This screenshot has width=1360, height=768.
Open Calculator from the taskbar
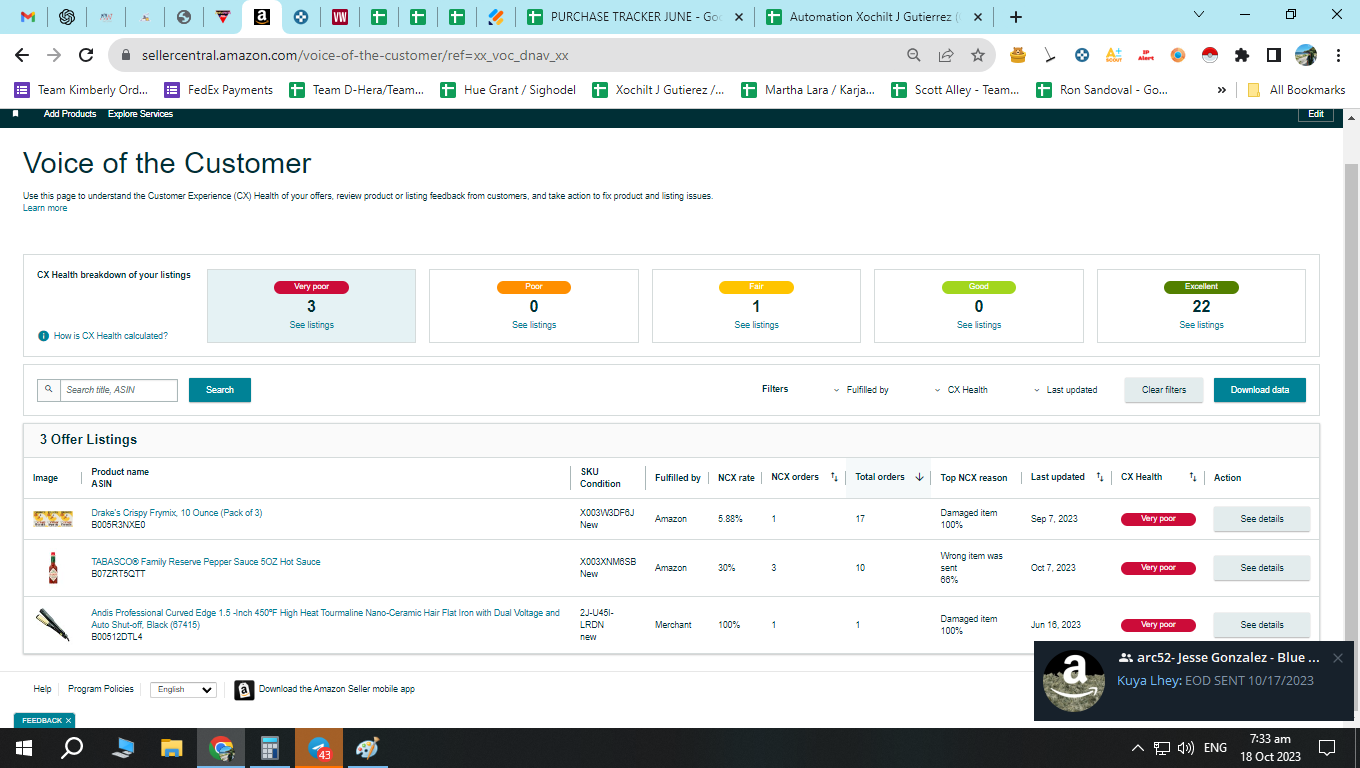tap(269, 748)
